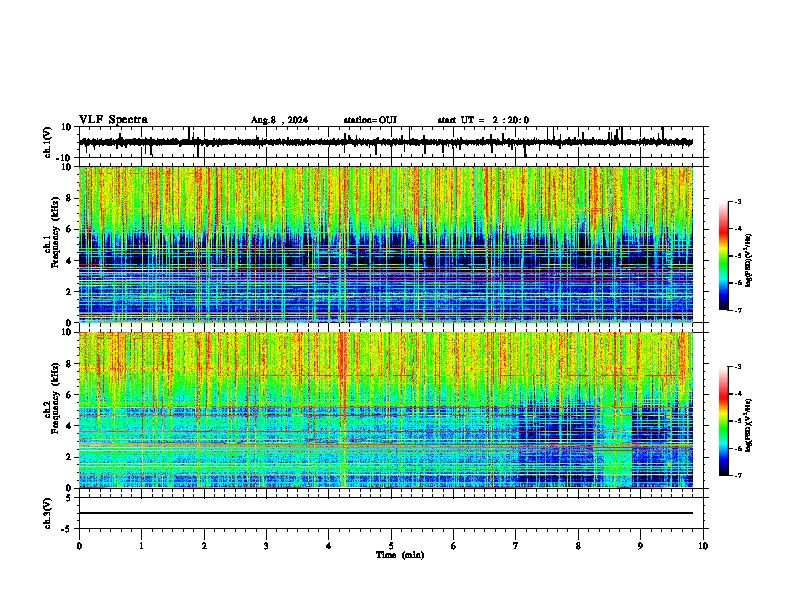The height and width of the screenshot is (612, 792).
Task: Click time axis tick label "6"
Action: (454, 546)
